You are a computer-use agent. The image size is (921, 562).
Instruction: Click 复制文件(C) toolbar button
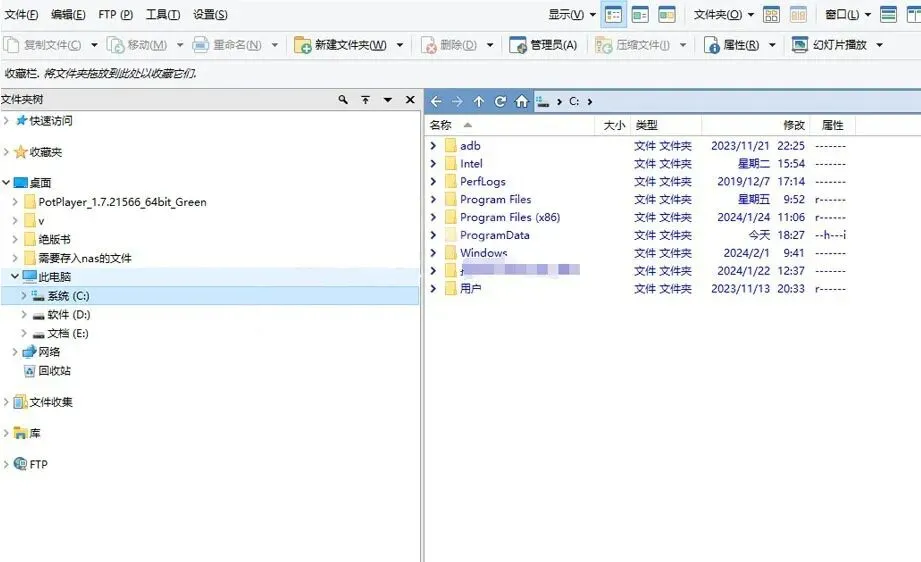42,45
